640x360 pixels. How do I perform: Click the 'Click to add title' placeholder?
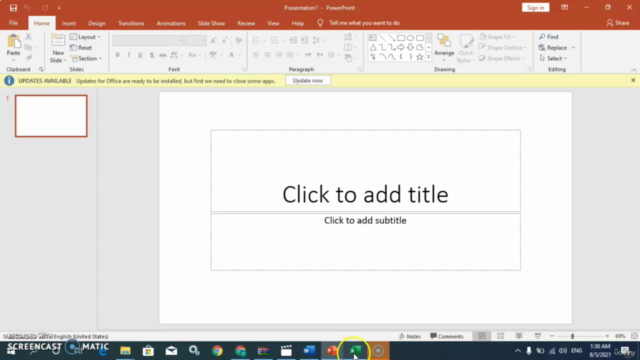point(365,171)
